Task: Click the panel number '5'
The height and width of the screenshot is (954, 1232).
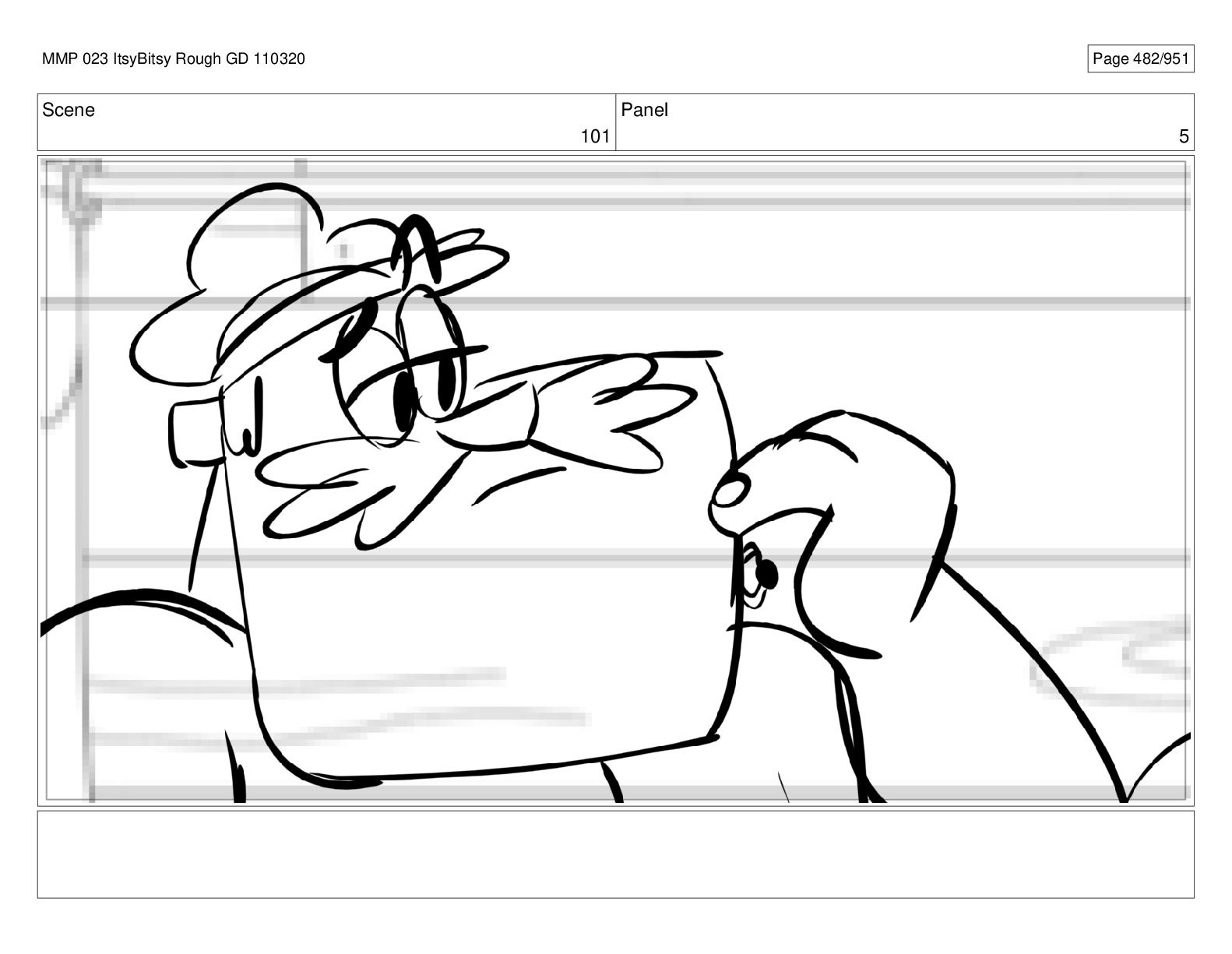Action: point(1184,137)
